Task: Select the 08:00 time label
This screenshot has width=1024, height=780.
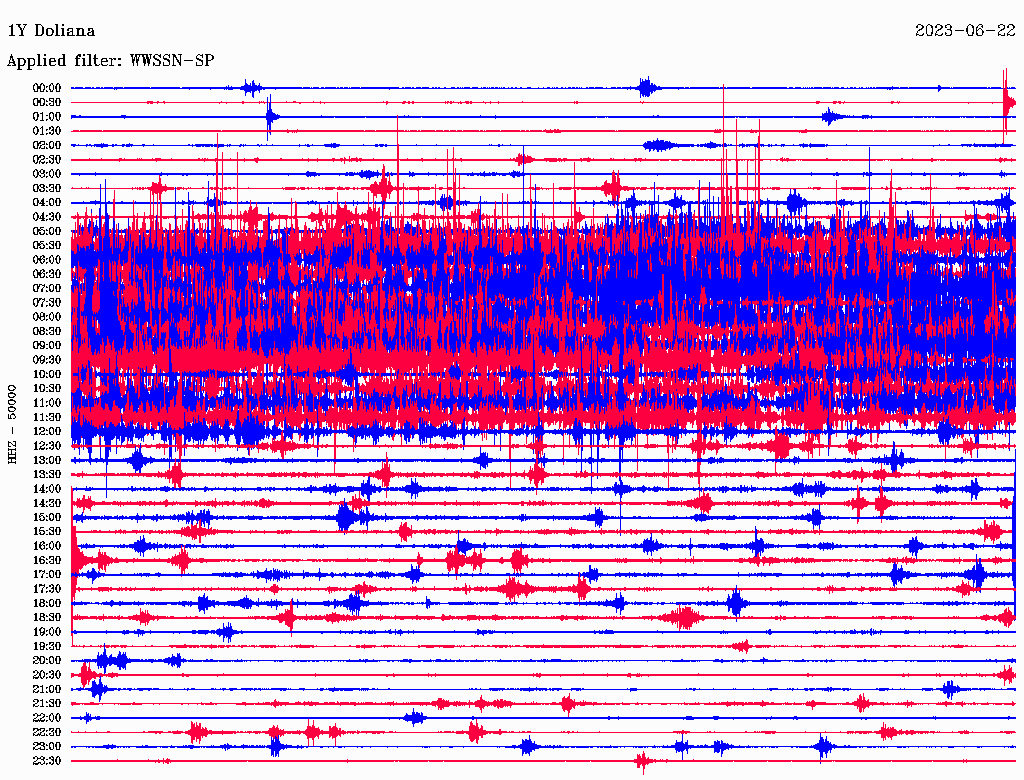Action: click(47, 317)
